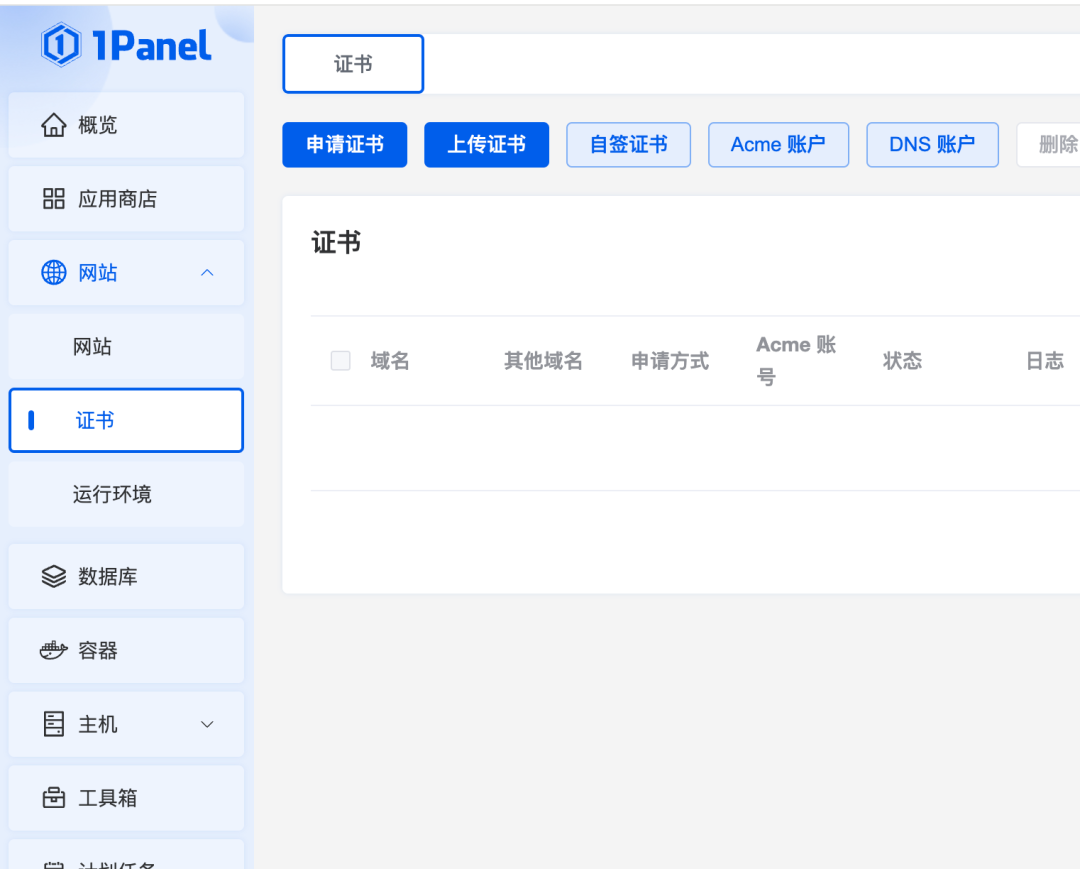Collapse the 网站 menu chevron

(207, 273)
